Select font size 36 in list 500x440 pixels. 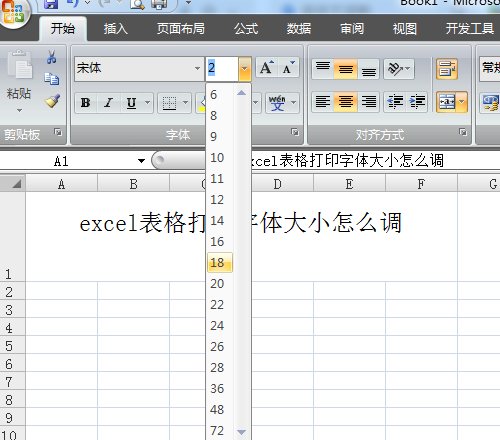pyautogui.click(x=220, y=389)
